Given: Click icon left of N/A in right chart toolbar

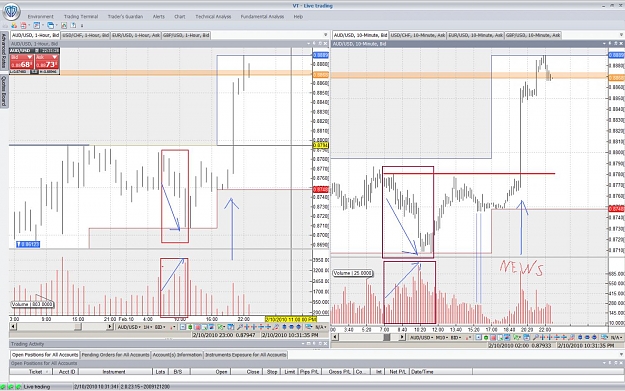Looking at the screenshot, I should pyautogui.click(x=604, y=338).
